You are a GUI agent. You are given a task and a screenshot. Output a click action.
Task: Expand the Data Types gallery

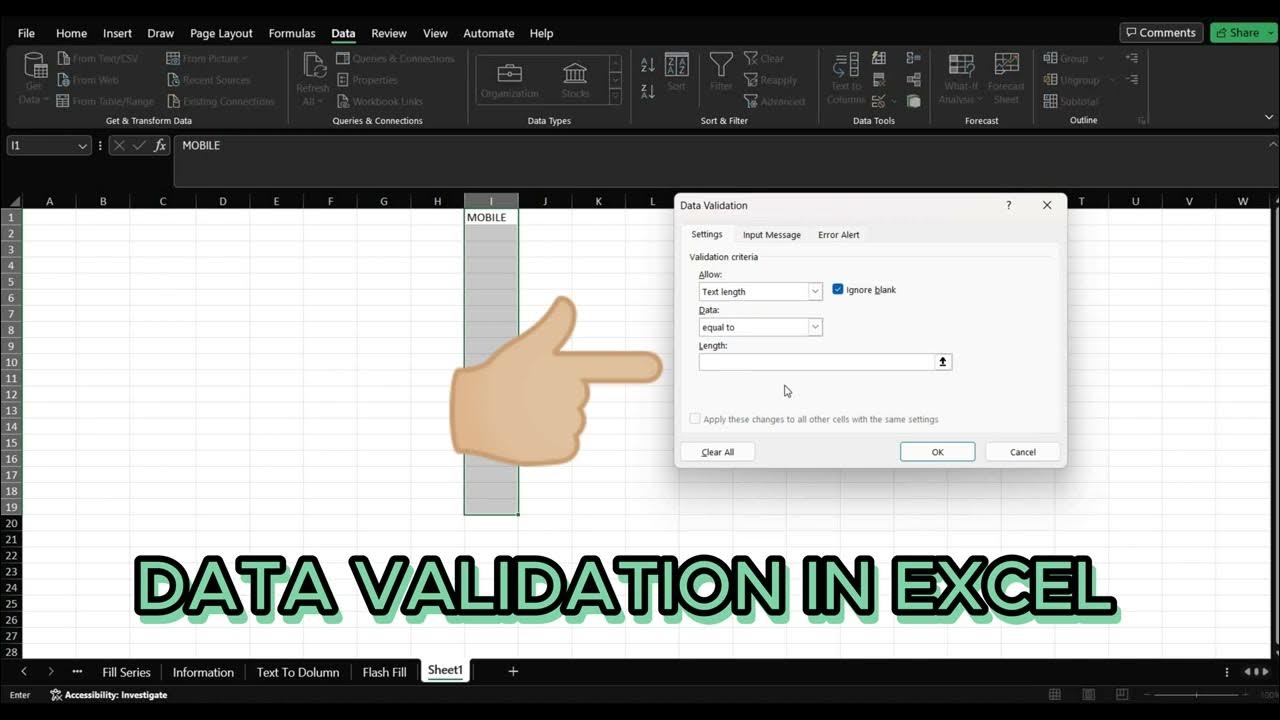(x=615, y=96)
